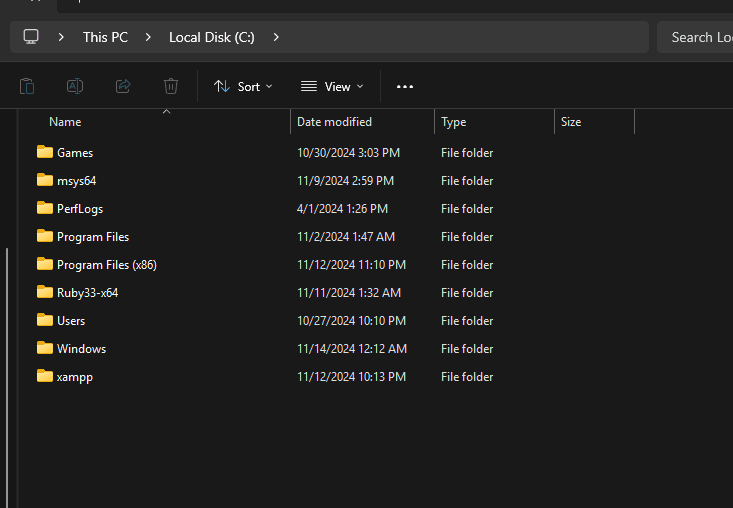Click File folder type in Windows row
Image resolution: width=733 pixels, height=508 pixels.
[467, 349]
